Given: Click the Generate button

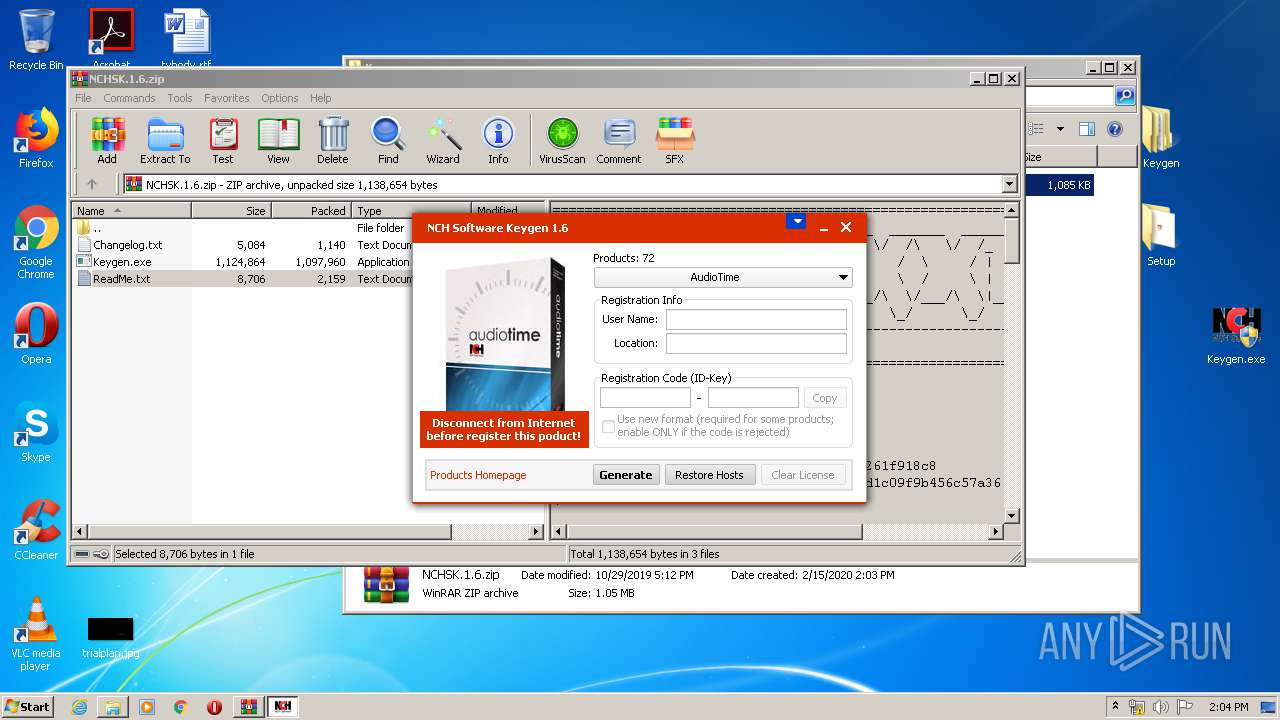Looking at the screenshot, I should click(x=626, y=475).
